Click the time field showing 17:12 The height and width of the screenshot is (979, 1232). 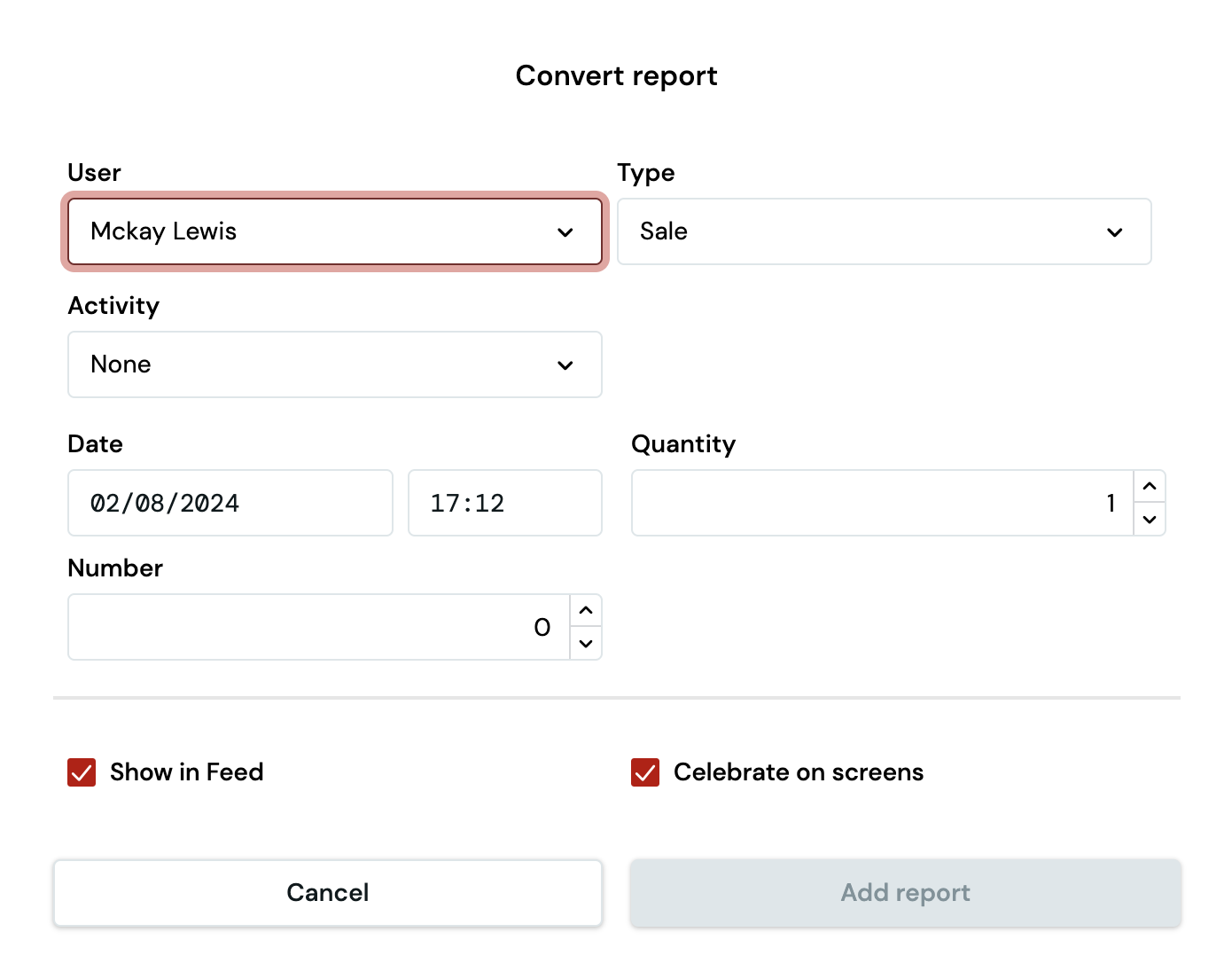(x=504, y=503)
